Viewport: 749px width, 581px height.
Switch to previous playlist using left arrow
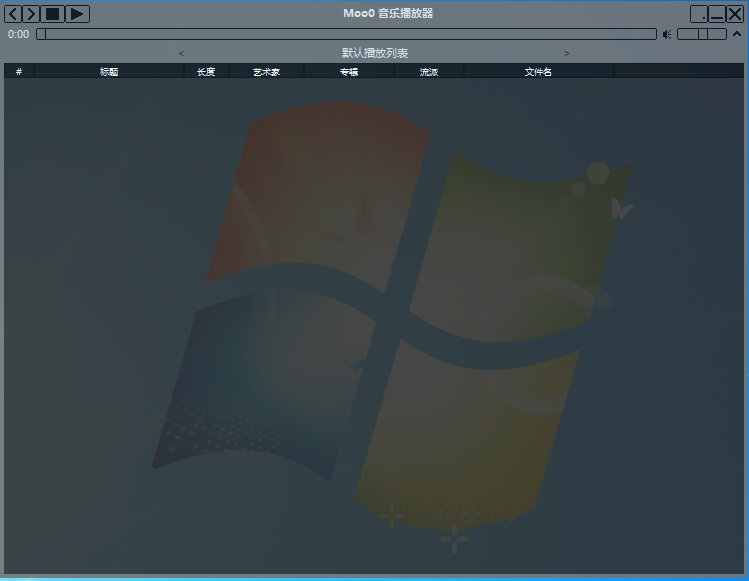coord(181,53)
